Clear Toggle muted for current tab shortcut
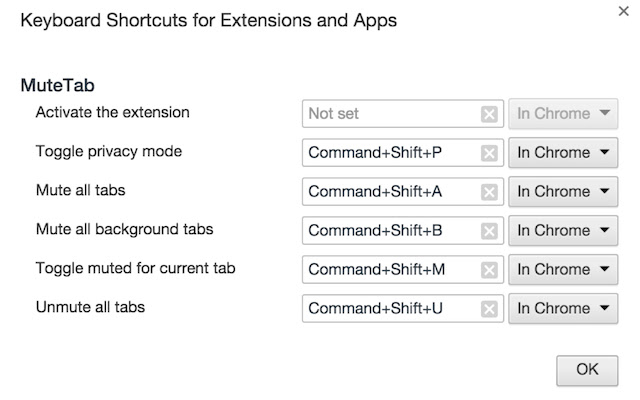This screenshot has width=640, height=400. (489, 270)
